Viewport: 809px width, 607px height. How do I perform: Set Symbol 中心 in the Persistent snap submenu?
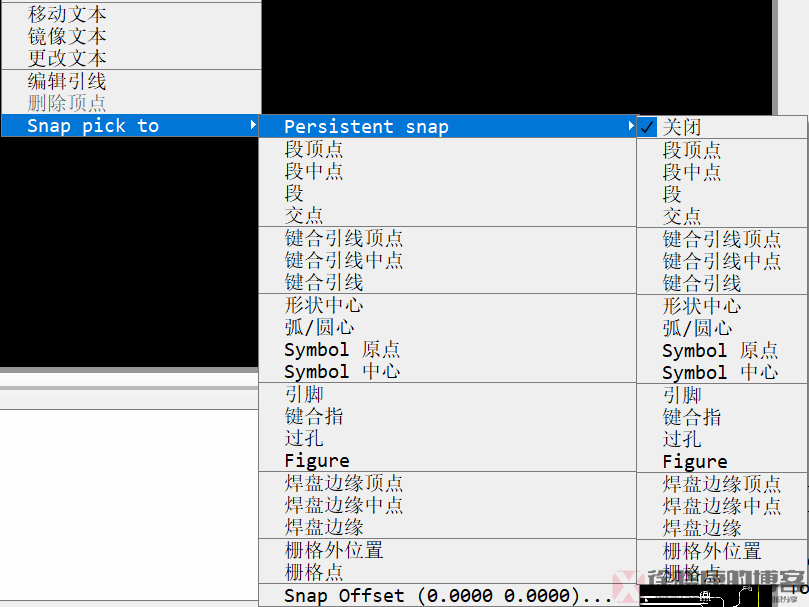pos(720,372)
